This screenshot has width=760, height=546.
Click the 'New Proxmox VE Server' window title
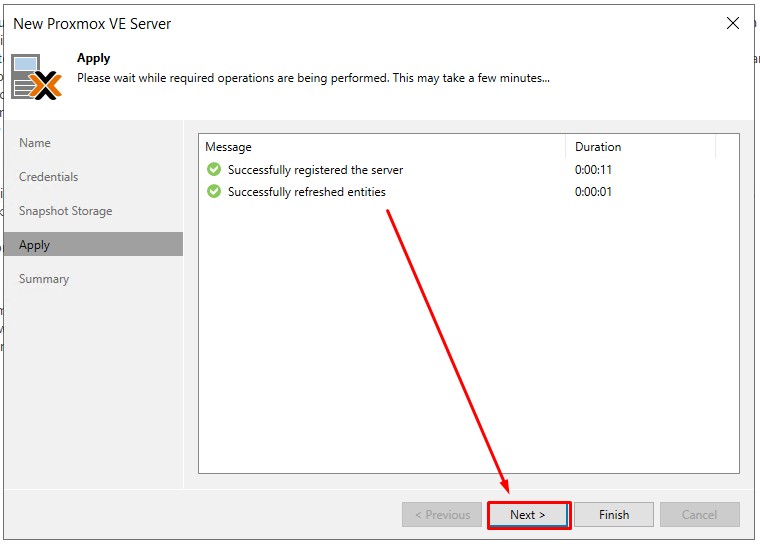(92, 23)
